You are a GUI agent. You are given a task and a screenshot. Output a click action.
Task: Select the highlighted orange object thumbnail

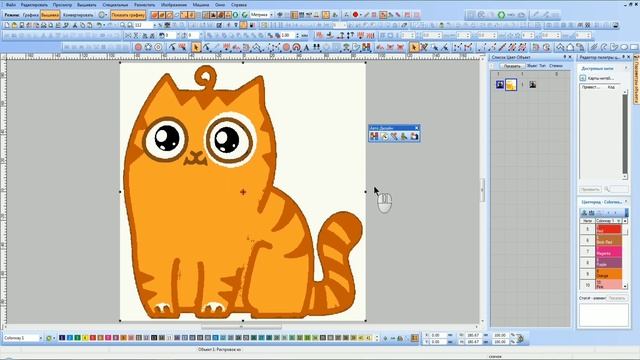511,84
